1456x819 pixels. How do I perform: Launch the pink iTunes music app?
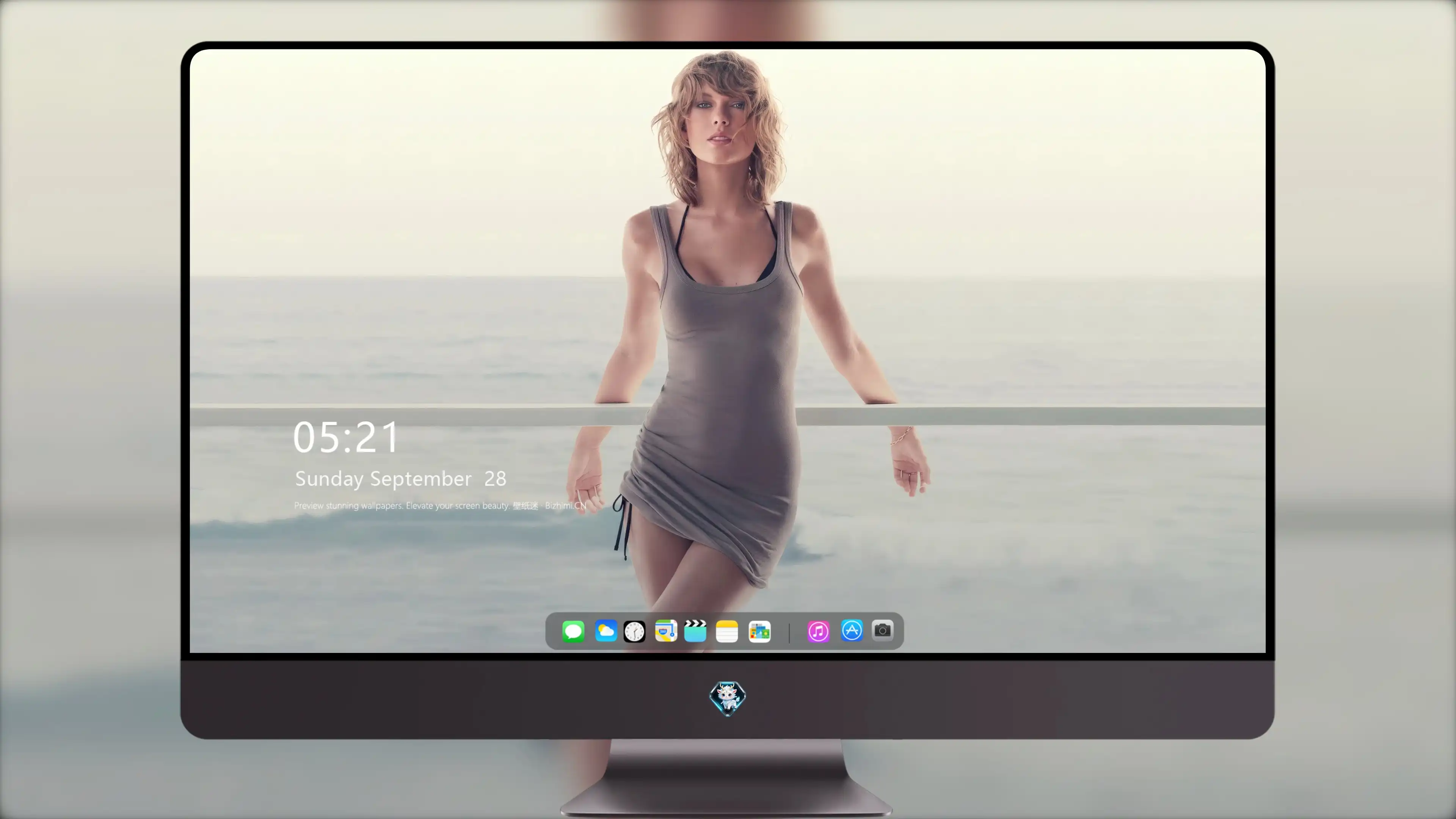point(819,631)
